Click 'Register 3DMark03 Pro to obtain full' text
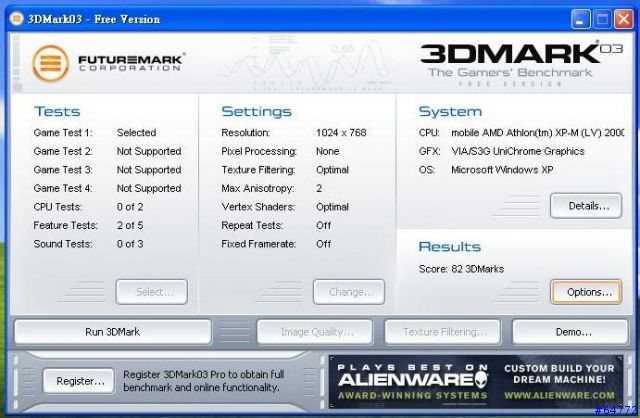The height and width of the screenshot is (418, 640). (x=203, y=374)
